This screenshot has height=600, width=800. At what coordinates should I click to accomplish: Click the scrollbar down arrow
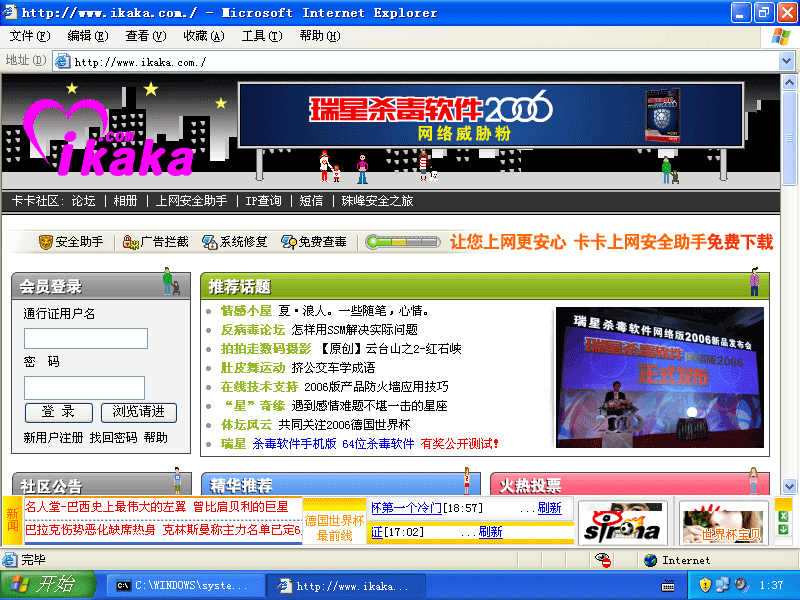(x=789, y=486)
